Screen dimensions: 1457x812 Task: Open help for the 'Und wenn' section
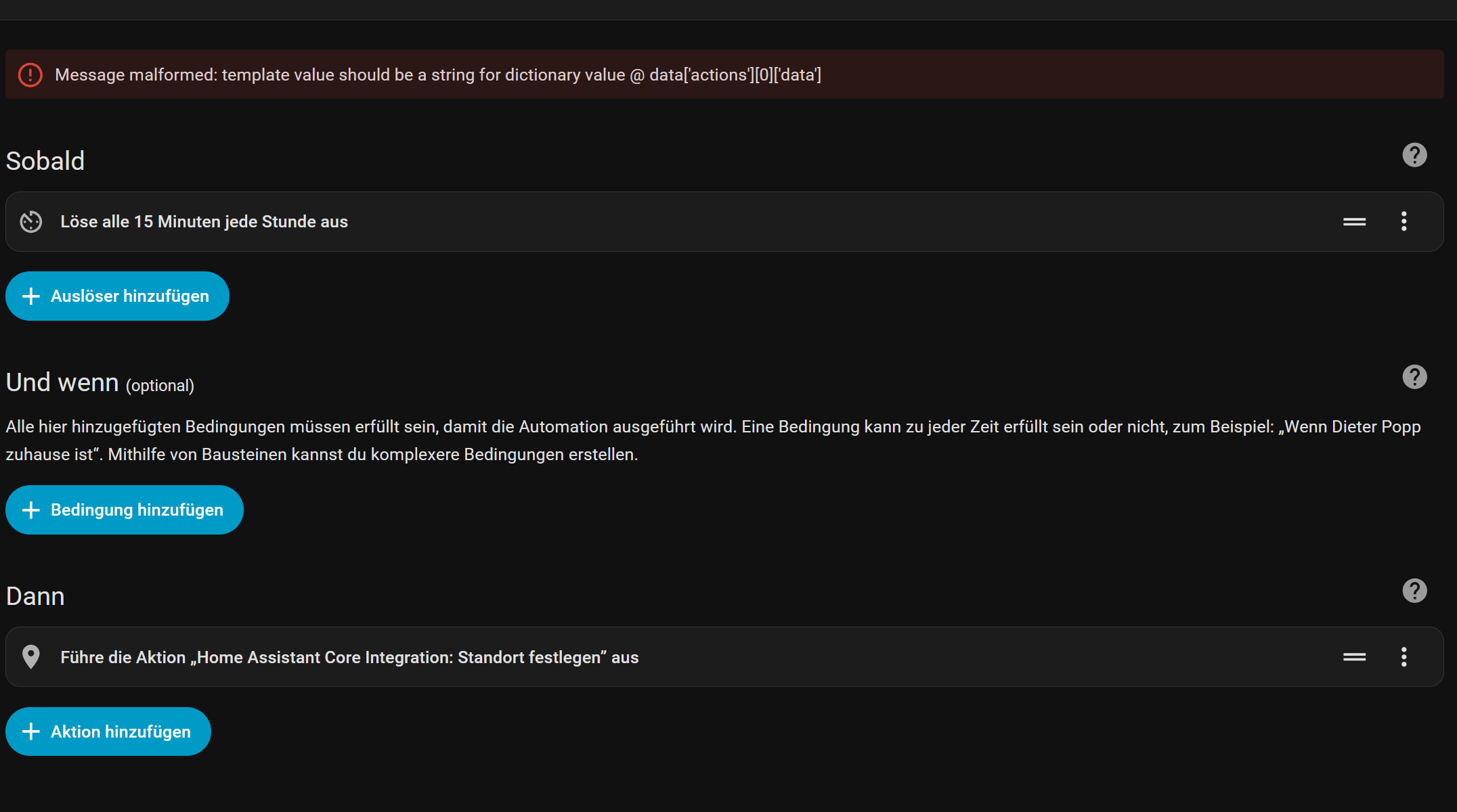[x=1414, y=378]
